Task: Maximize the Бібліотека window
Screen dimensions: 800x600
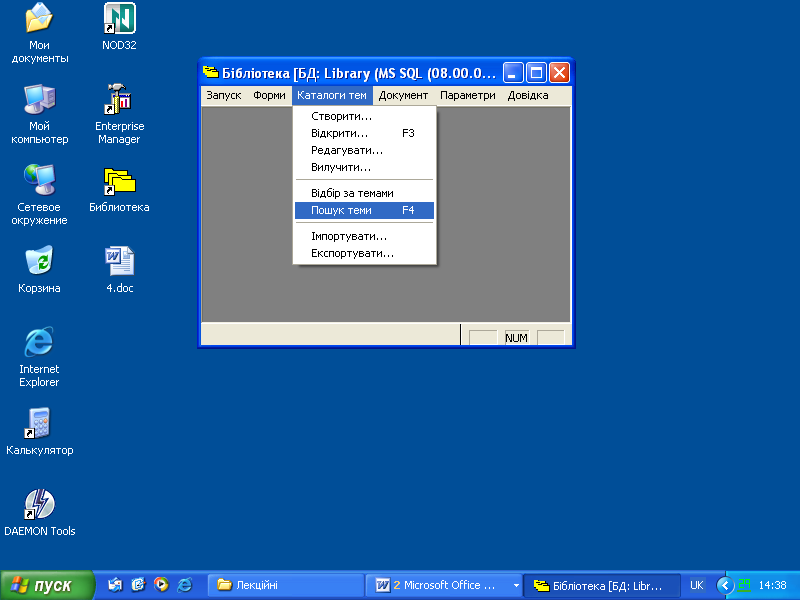Action: coord(536,73)
